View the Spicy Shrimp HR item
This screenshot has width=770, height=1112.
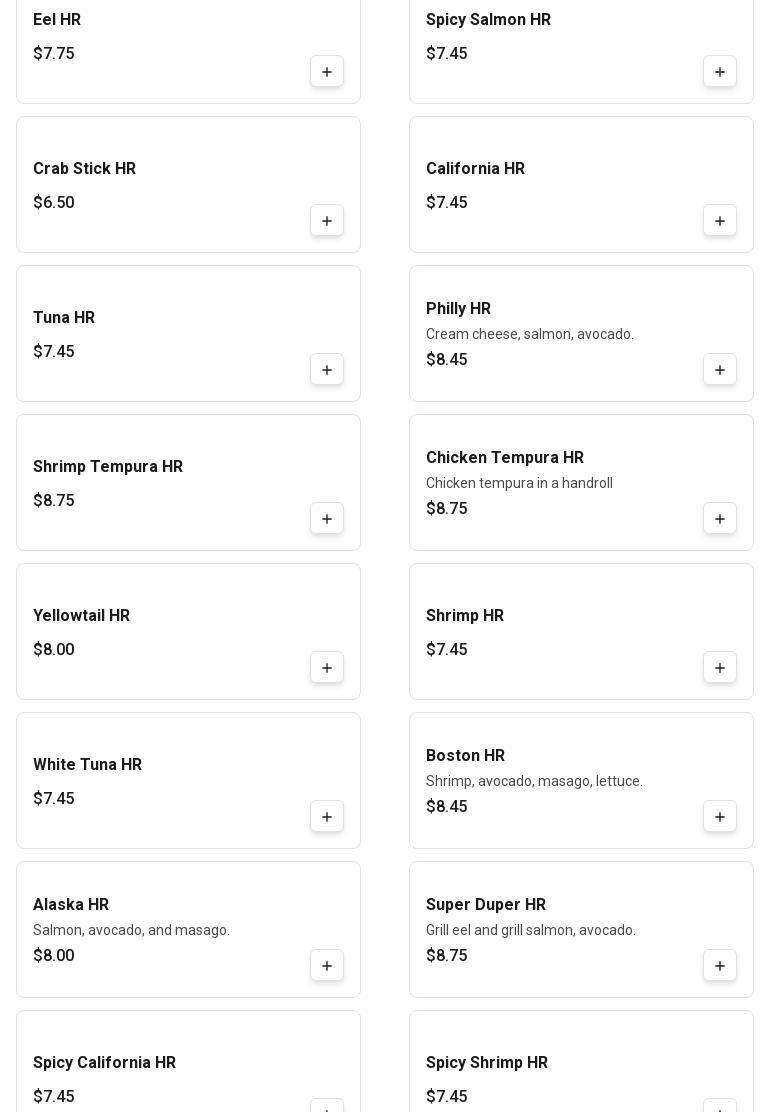click(487, 1063)
